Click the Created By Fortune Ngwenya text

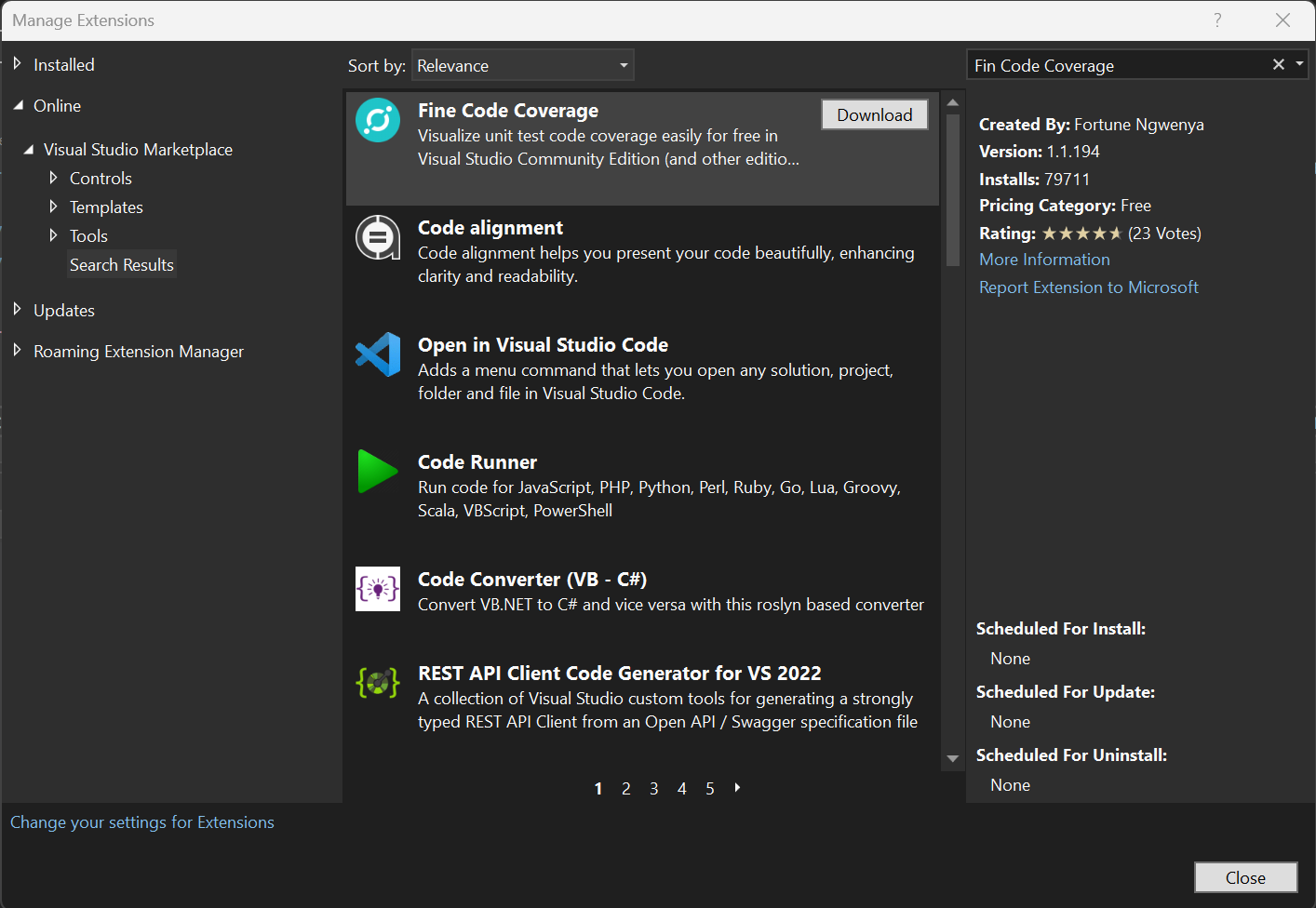tap(1092, 125)
